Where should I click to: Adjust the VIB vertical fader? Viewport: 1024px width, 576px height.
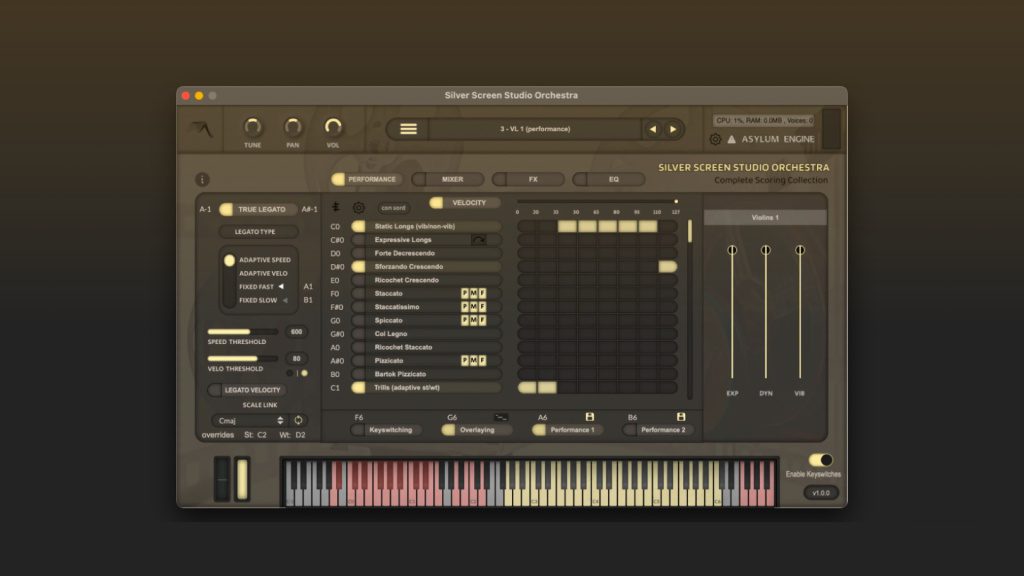(x=800, y=313)
